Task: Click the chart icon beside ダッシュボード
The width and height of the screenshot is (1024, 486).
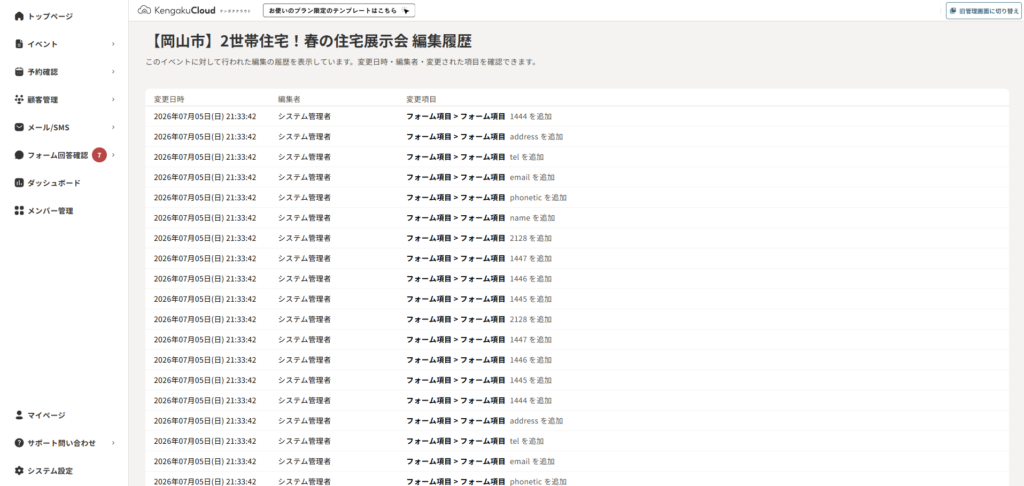Action: click(19, 183)
